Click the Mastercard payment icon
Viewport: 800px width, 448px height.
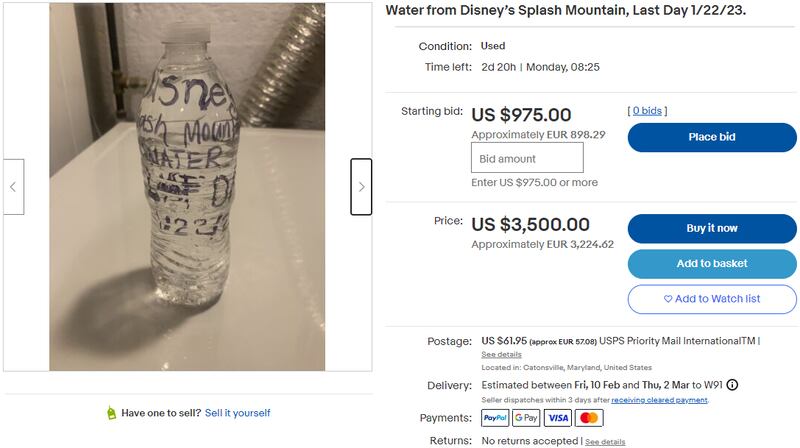(590, 418)
